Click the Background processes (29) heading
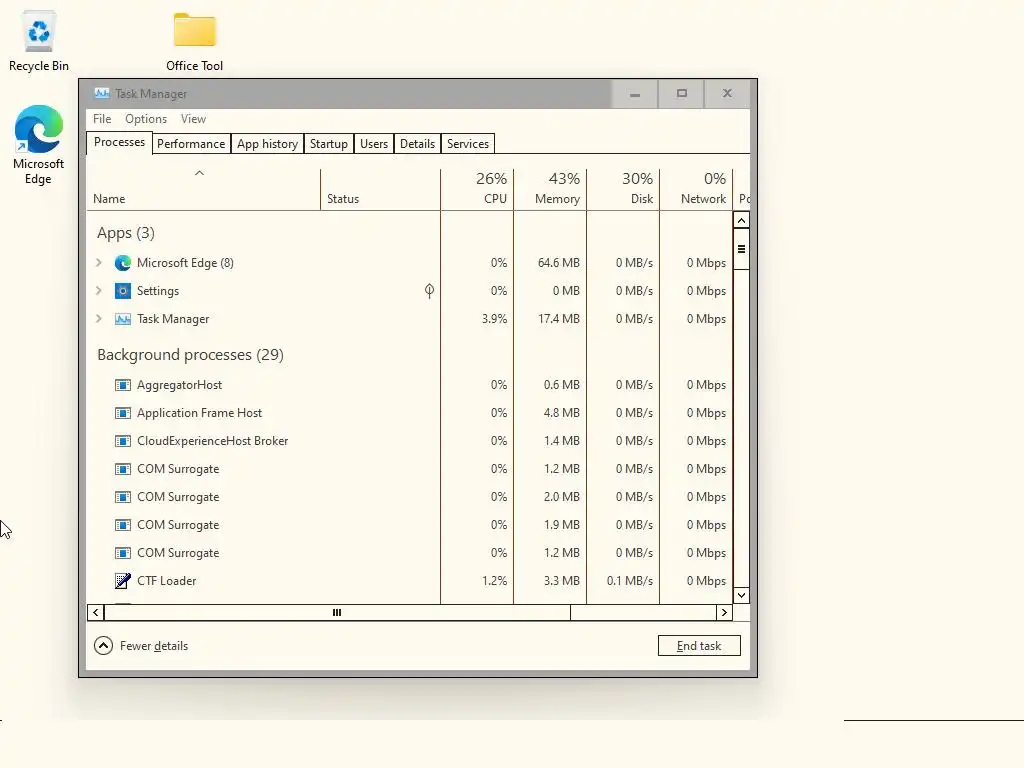 190,355
